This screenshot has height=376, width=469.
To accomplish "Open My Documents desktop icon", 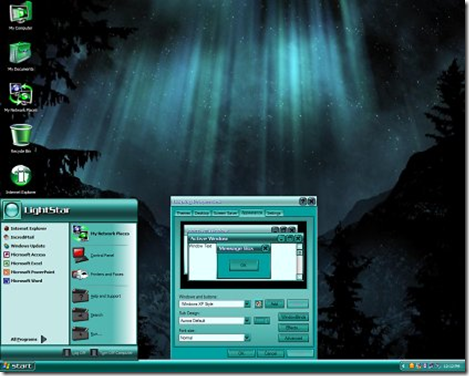I will 21,57.
